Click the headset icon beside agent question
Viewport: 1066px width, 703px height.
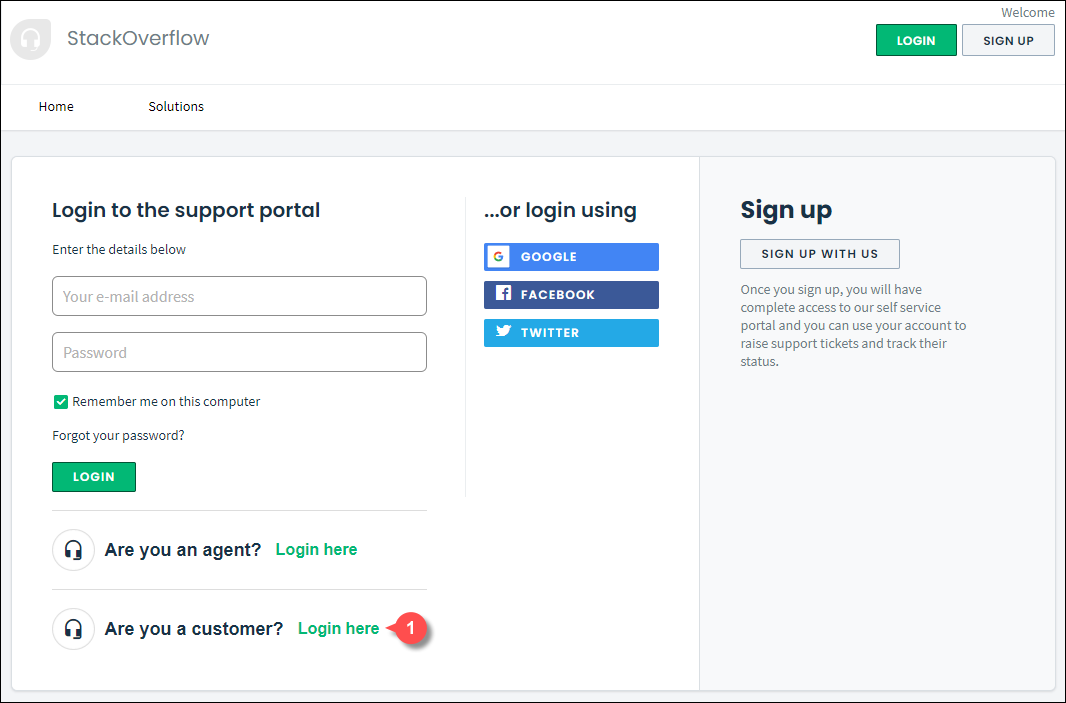tap(73, 550)
